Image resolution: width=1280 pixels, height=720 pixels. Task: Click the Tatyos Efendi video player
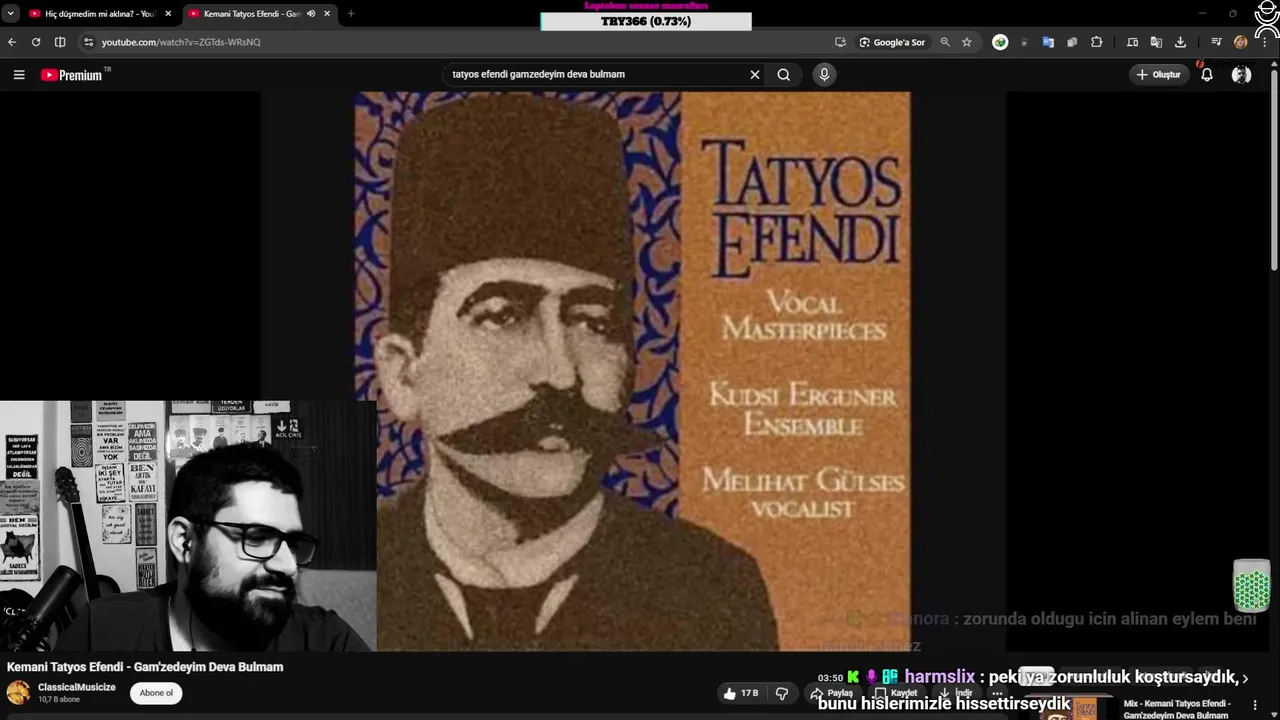[632, 371]
